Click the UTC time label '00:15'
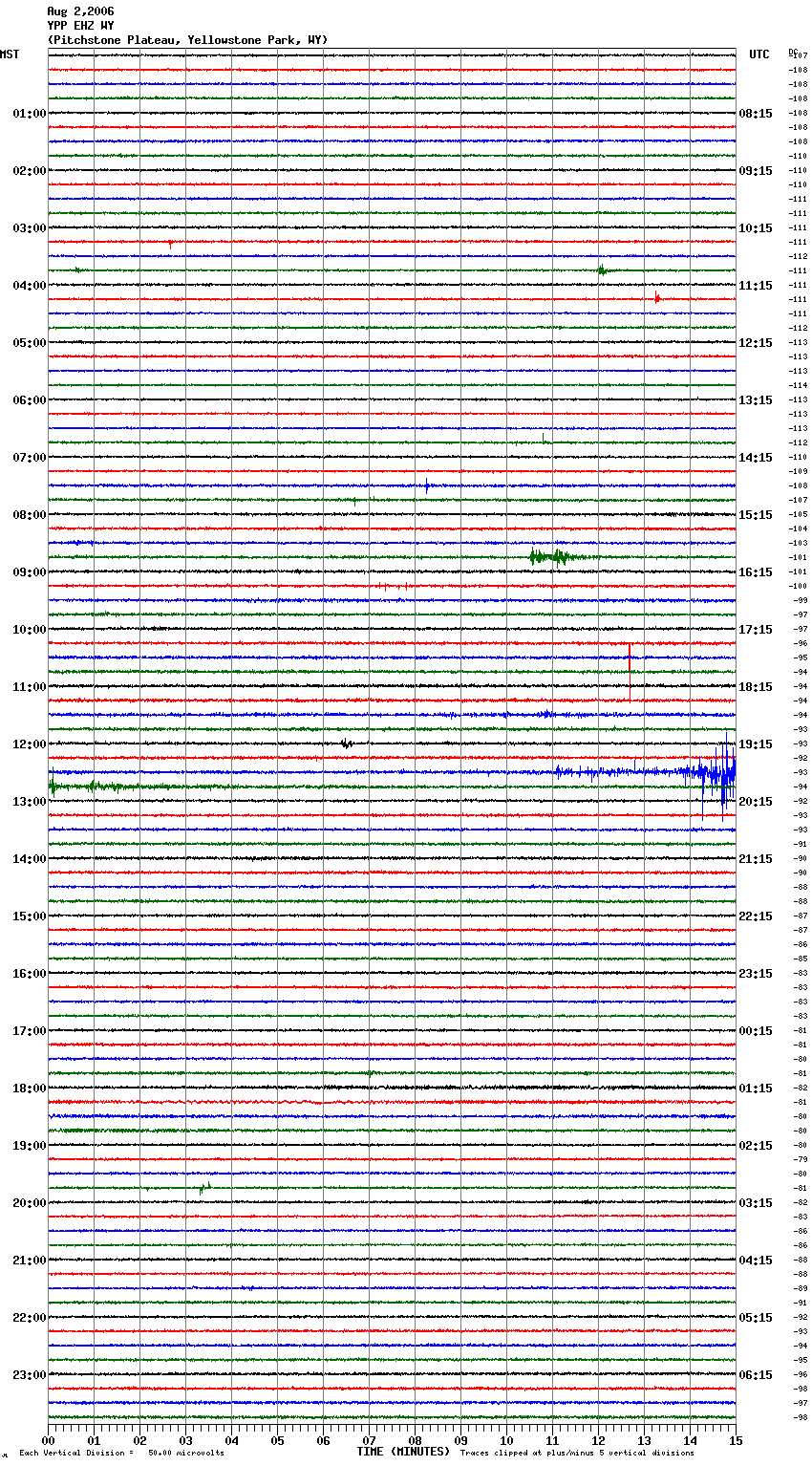812x1466 pixels. pos(756,1031)
